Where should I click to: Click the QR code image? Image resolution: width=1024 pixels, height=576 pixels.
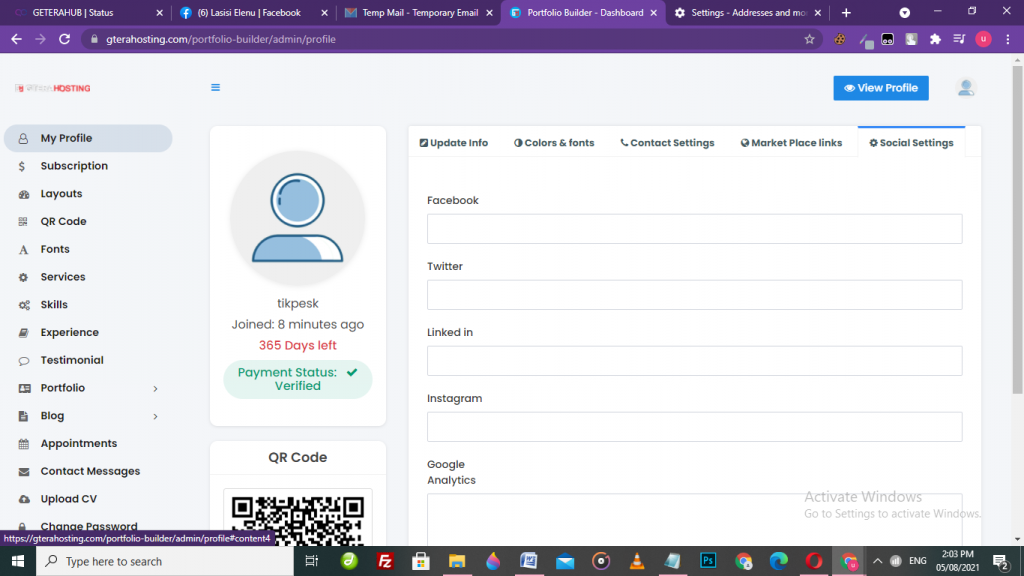pos(298,519)
